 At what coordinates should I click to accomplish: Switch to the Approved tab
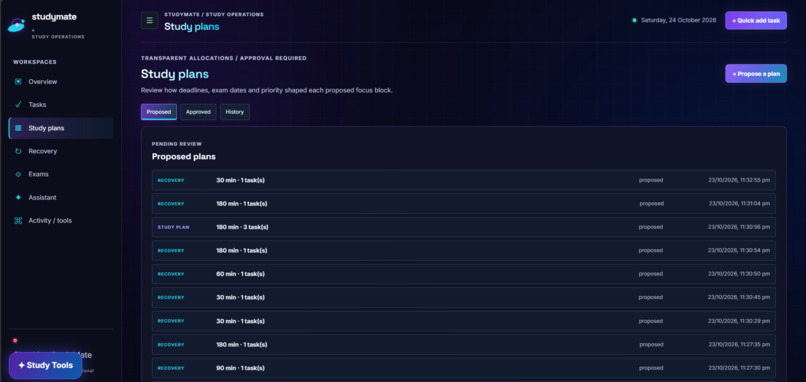tap(198, 112)
